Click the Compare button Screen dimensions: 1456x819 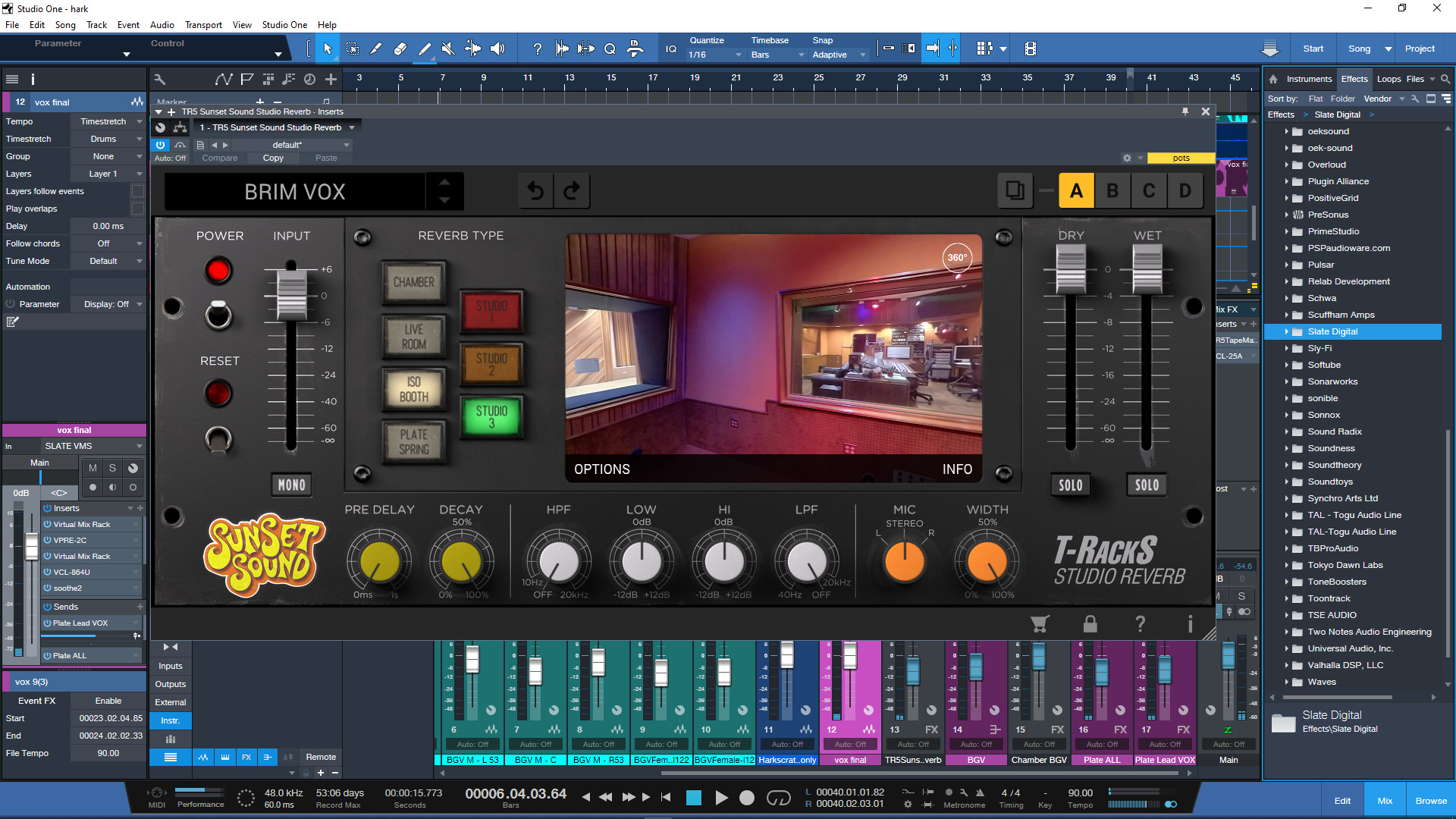point(220,158)
